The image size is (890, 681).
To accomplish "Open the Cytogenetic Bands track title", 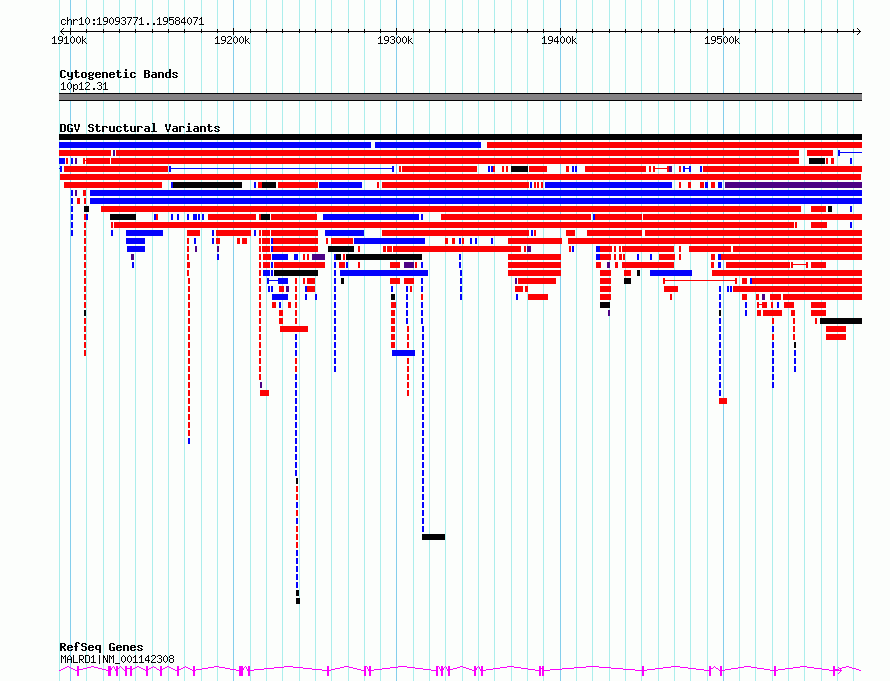I will click(x=119, y=74).
